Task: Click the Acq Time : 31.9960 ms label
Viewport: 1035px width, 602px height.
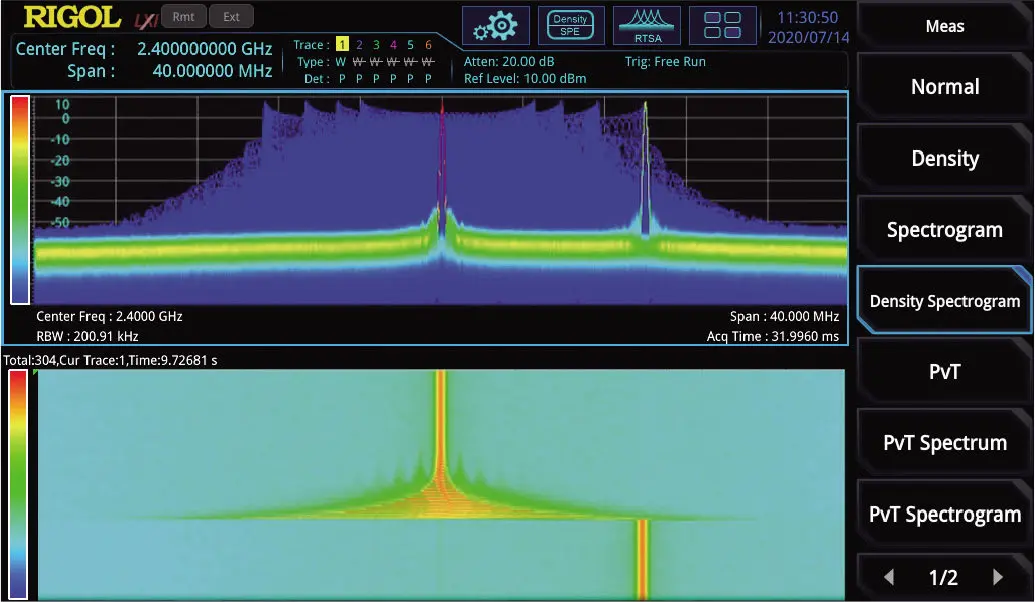Action: point(772,336)
